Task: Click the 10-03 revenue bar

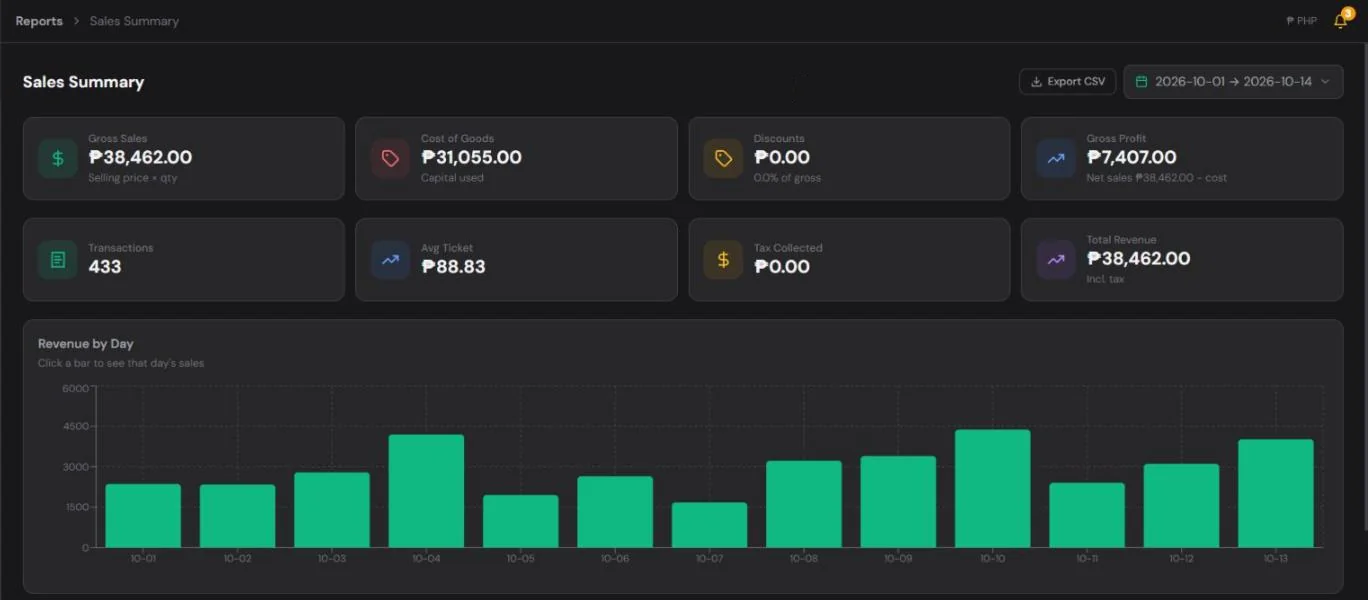Action: [x=332, y=510]
